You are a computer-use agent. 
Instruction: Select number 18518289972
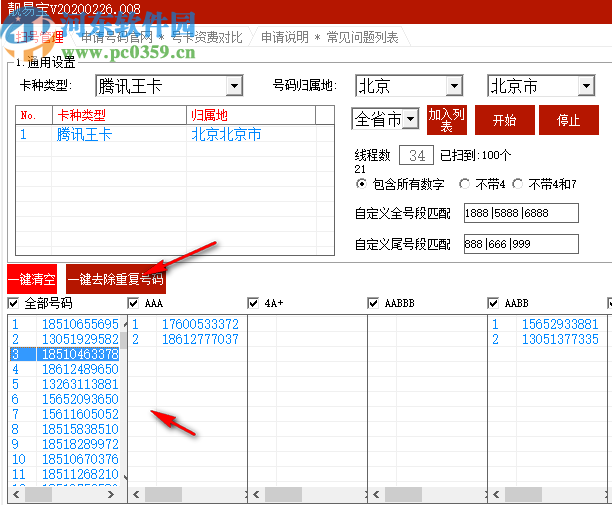(x=80, y=444)
